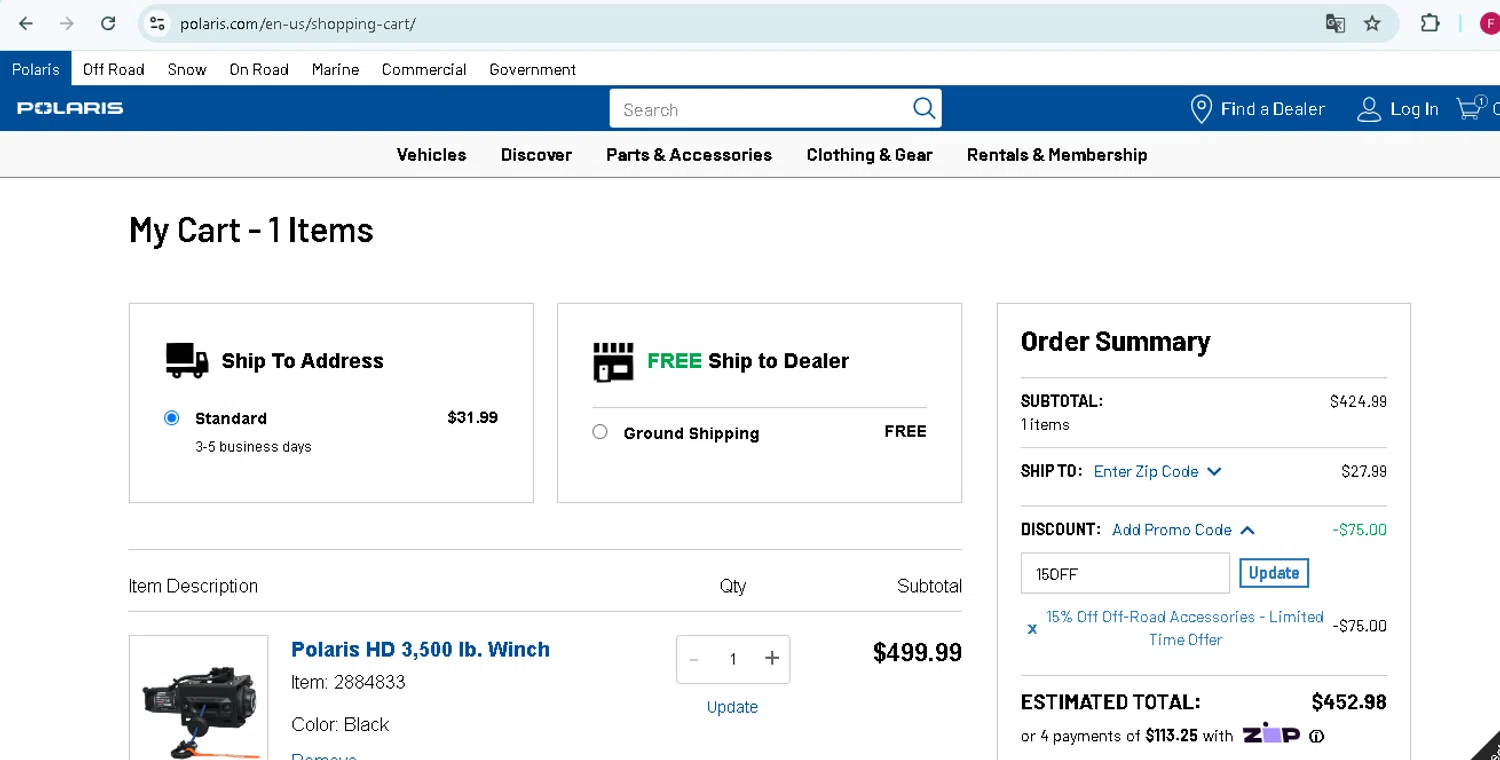
Task: Click the Log In user icon
Action: pyautogui.click(x=1368, y=109)
